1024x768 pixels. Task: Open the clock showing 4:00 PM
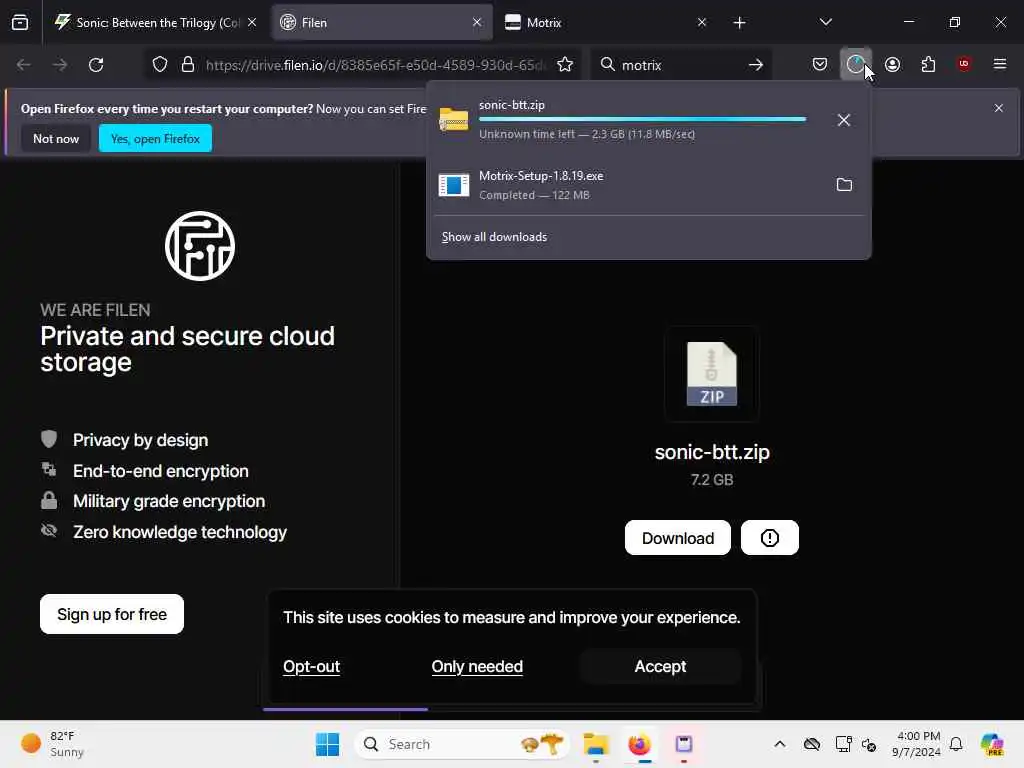(x=916, y=744)
